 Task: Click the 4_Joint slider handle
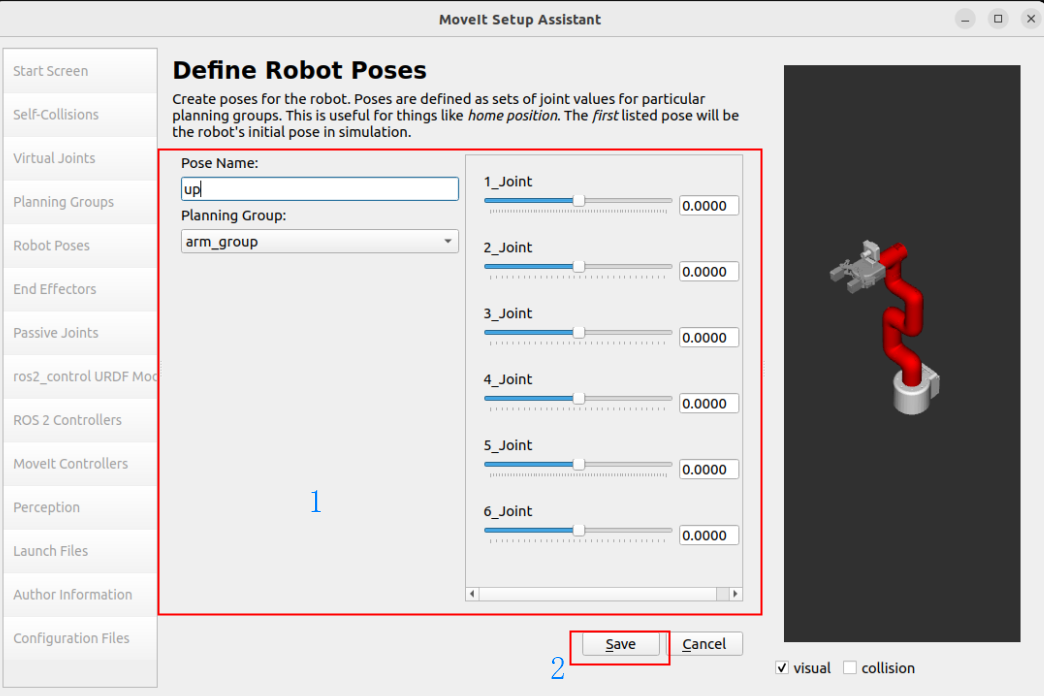coord(579,398)
